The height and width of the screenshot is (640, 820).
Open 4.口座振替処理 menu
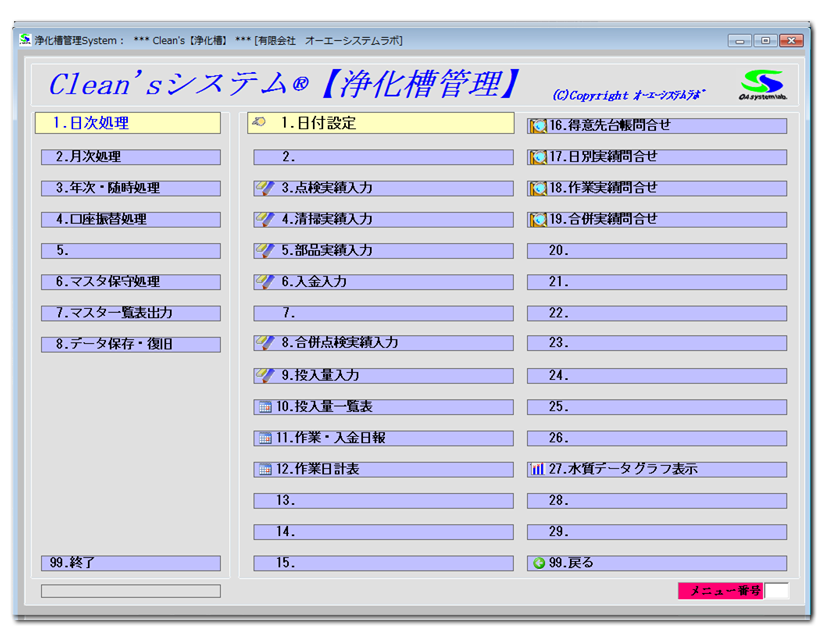click(x=131, y=220)
